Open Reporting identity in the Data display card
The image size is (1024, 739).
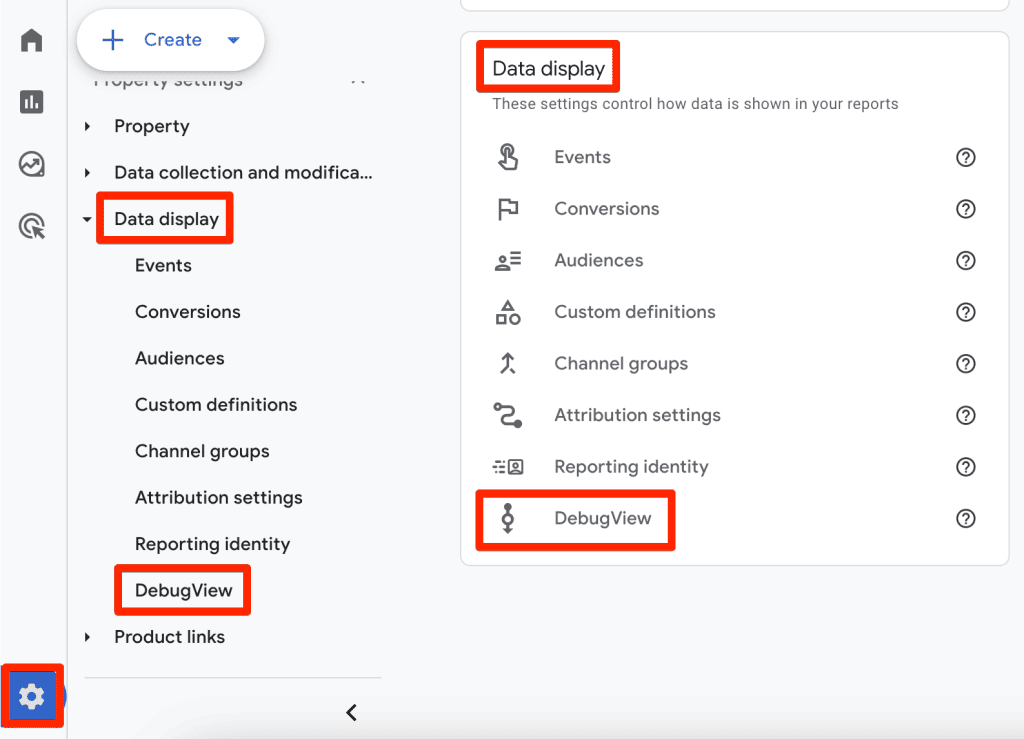click(631, 467)
